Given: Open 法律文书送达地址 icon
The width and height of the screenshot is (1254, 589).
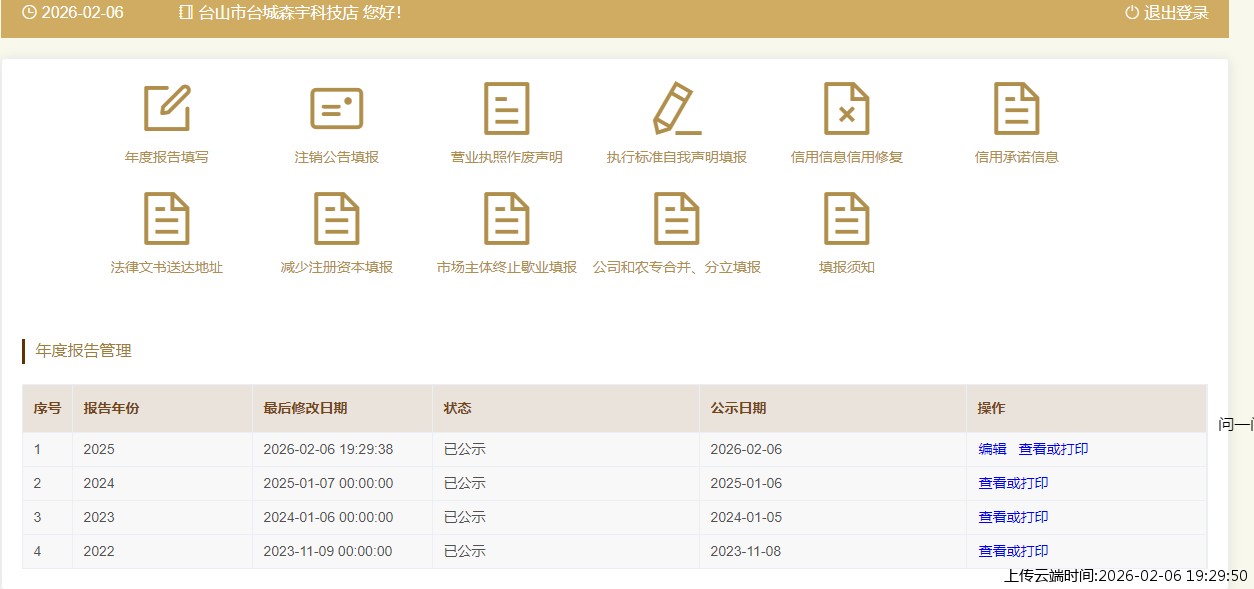Looking at the screenshot, I should pos(167,218).
